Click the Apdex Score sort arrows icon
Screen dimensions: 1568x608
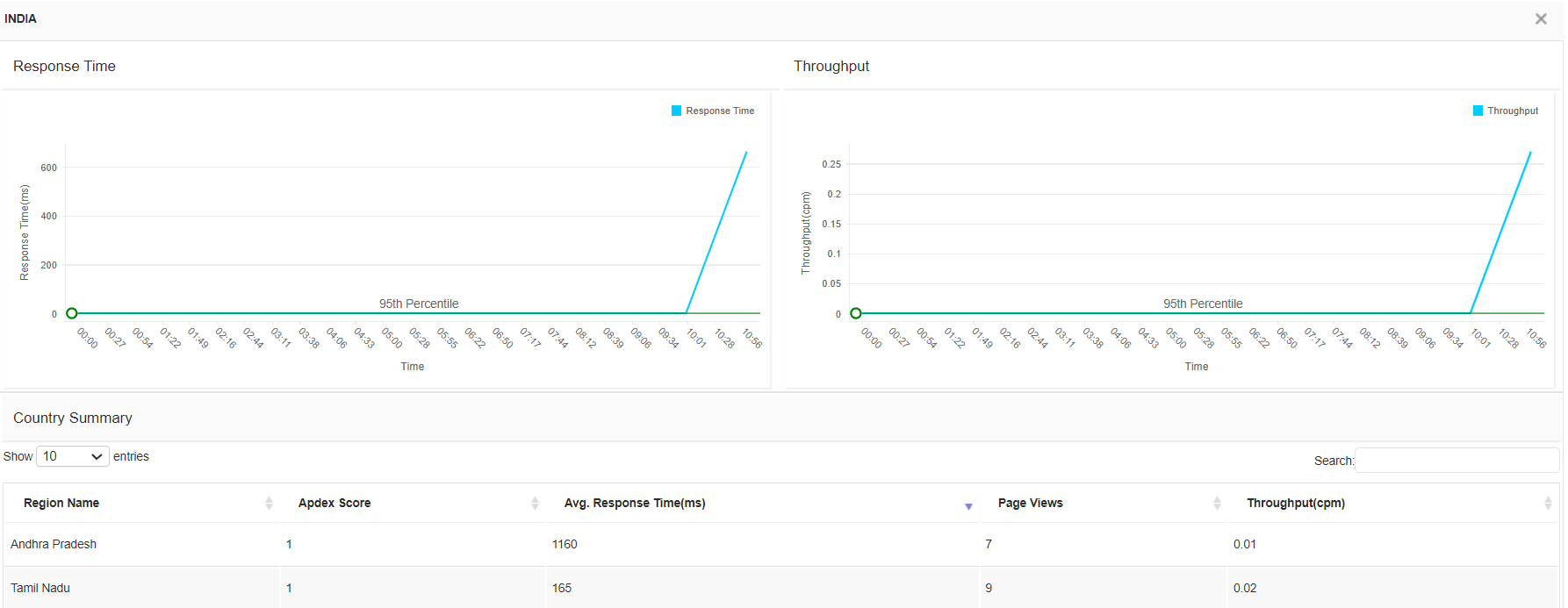(x=535, y=503)
